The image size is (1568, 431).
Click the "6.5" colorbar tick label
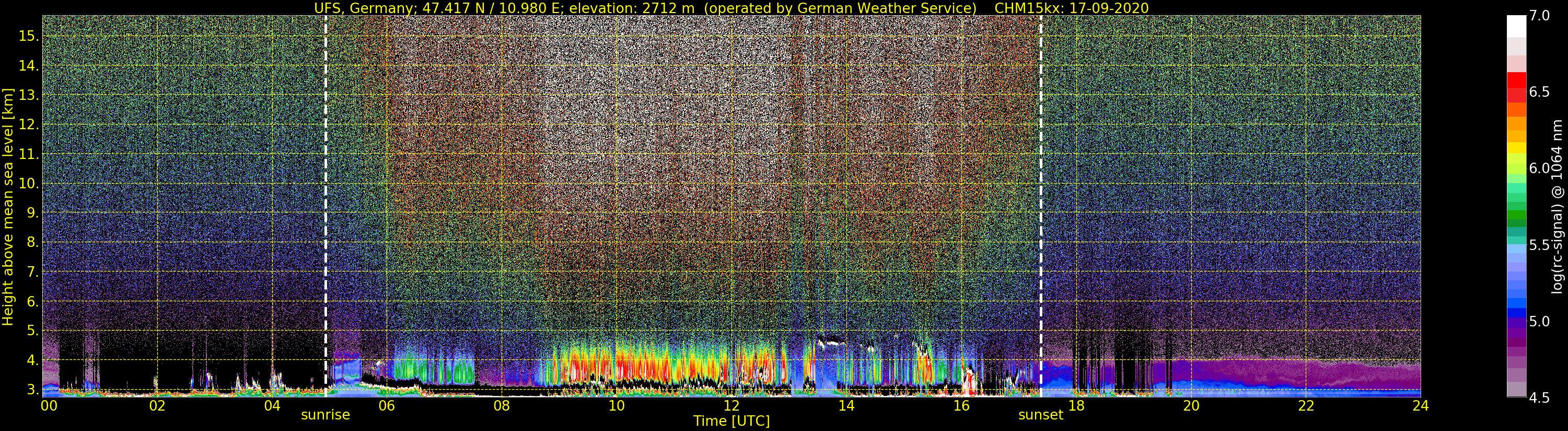click(x=1539, y=92)
